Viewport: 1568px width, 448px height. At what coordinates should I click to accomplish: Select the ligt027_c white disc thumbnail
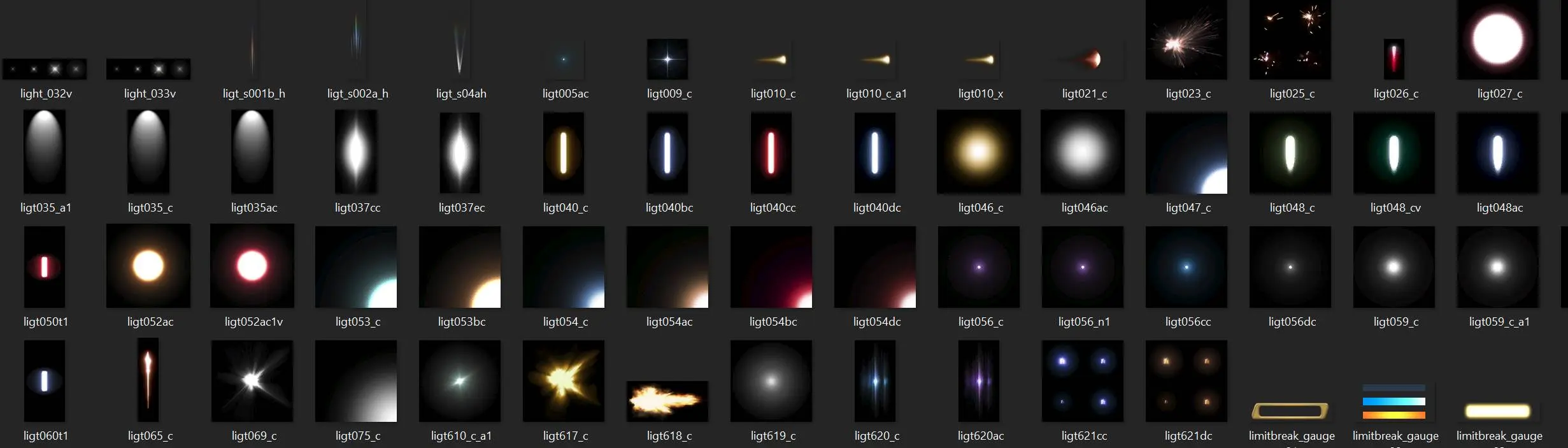(1498, 40)
